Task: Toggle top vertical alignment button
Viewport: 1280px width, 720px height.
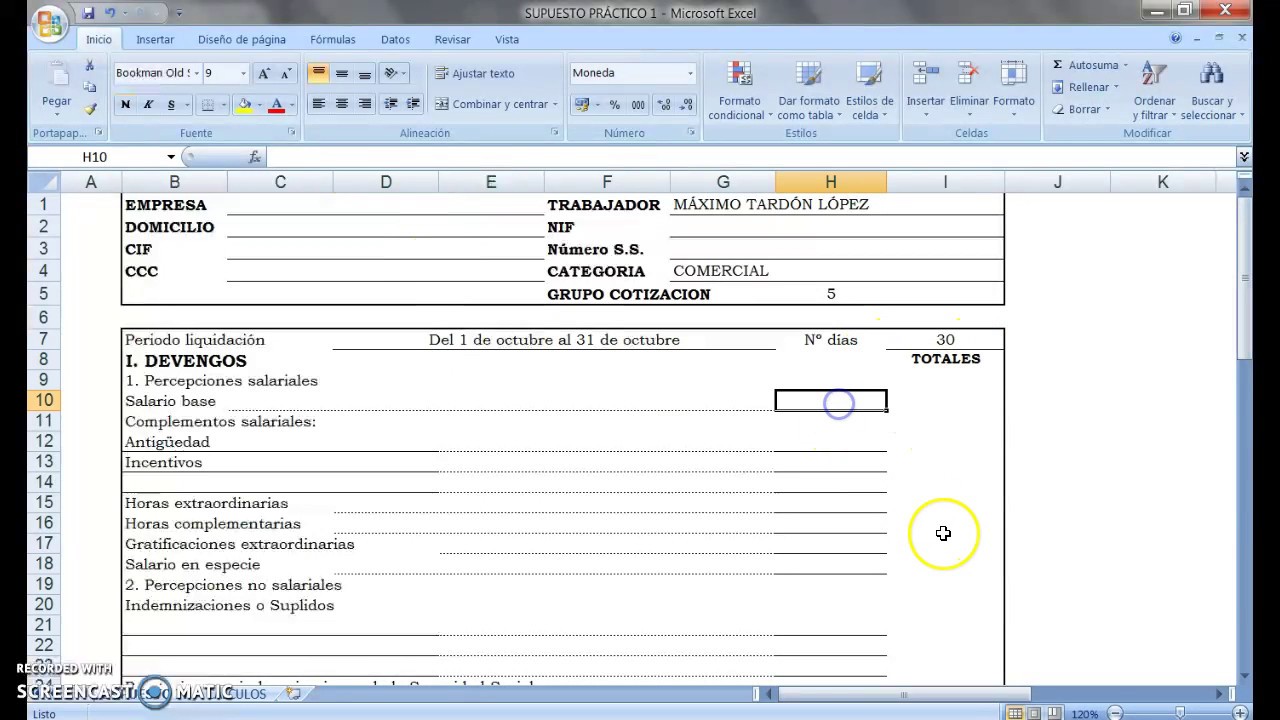Action: 318,74
